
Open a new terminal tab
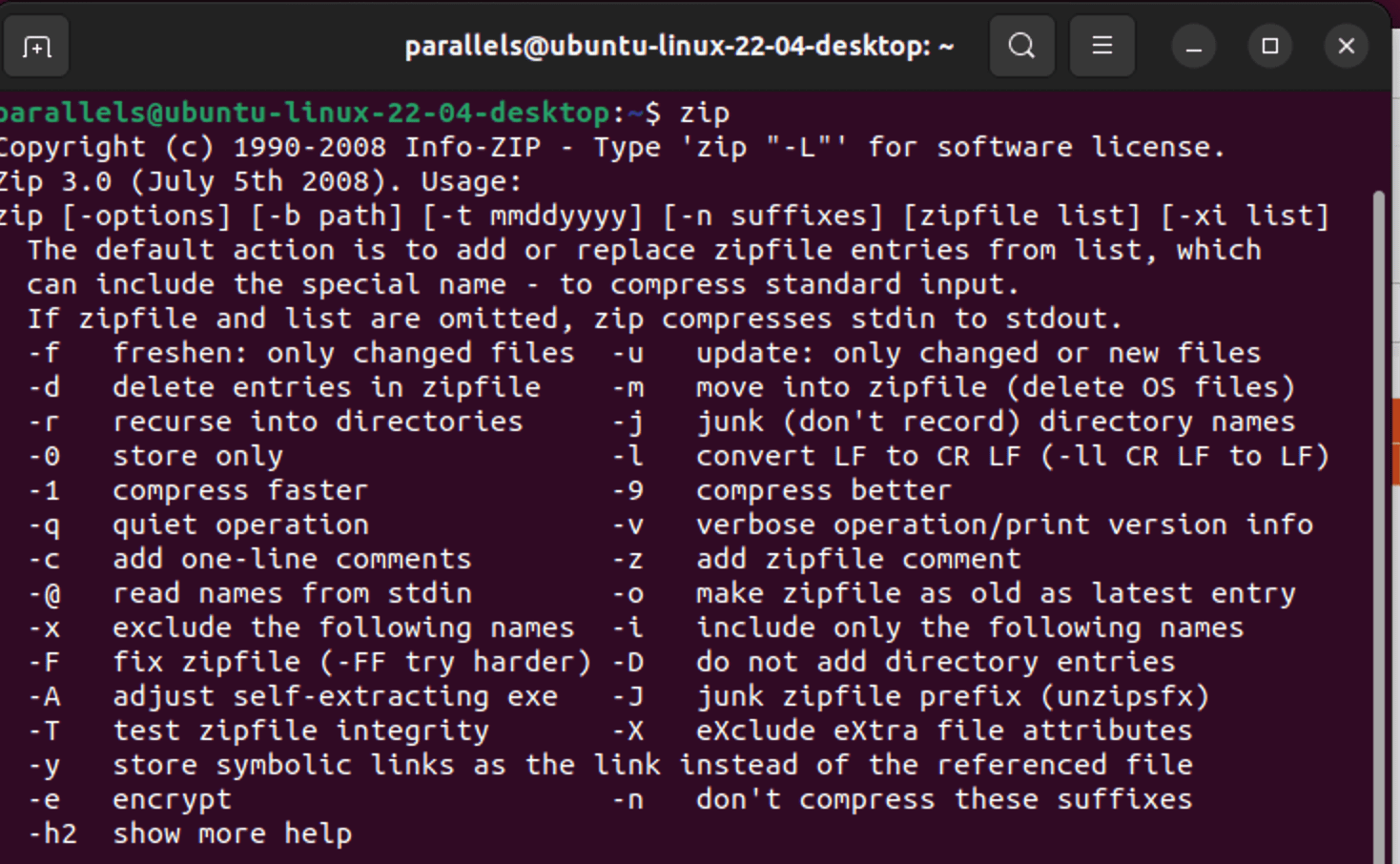[x=36, y=45]
